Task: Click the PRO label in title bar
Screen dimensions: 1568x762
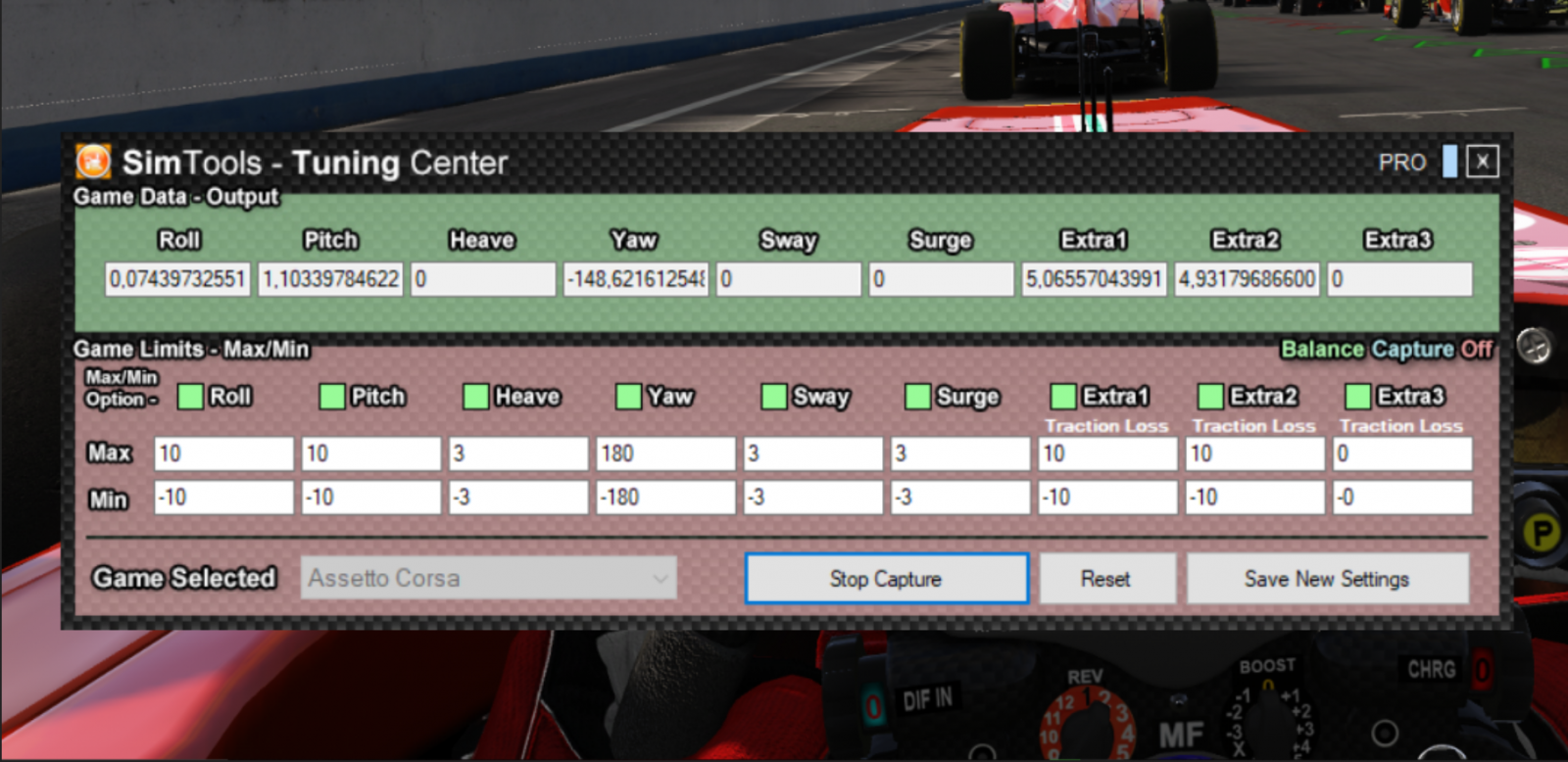Action: pos(1402,163)
